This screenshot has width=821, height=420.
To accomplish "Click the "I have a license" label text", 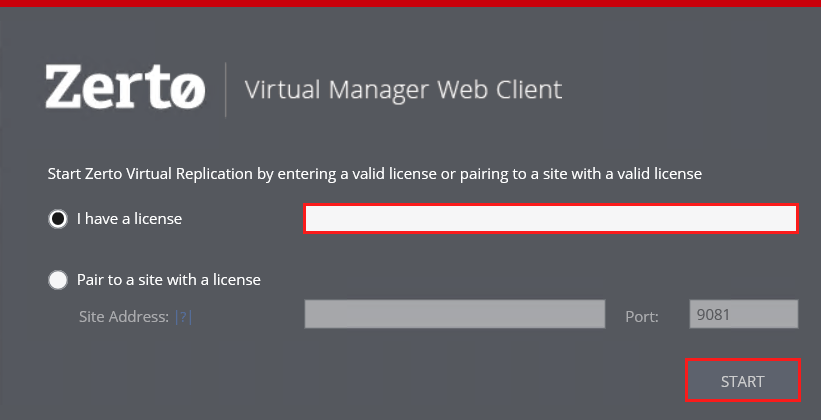I will 129,218.
